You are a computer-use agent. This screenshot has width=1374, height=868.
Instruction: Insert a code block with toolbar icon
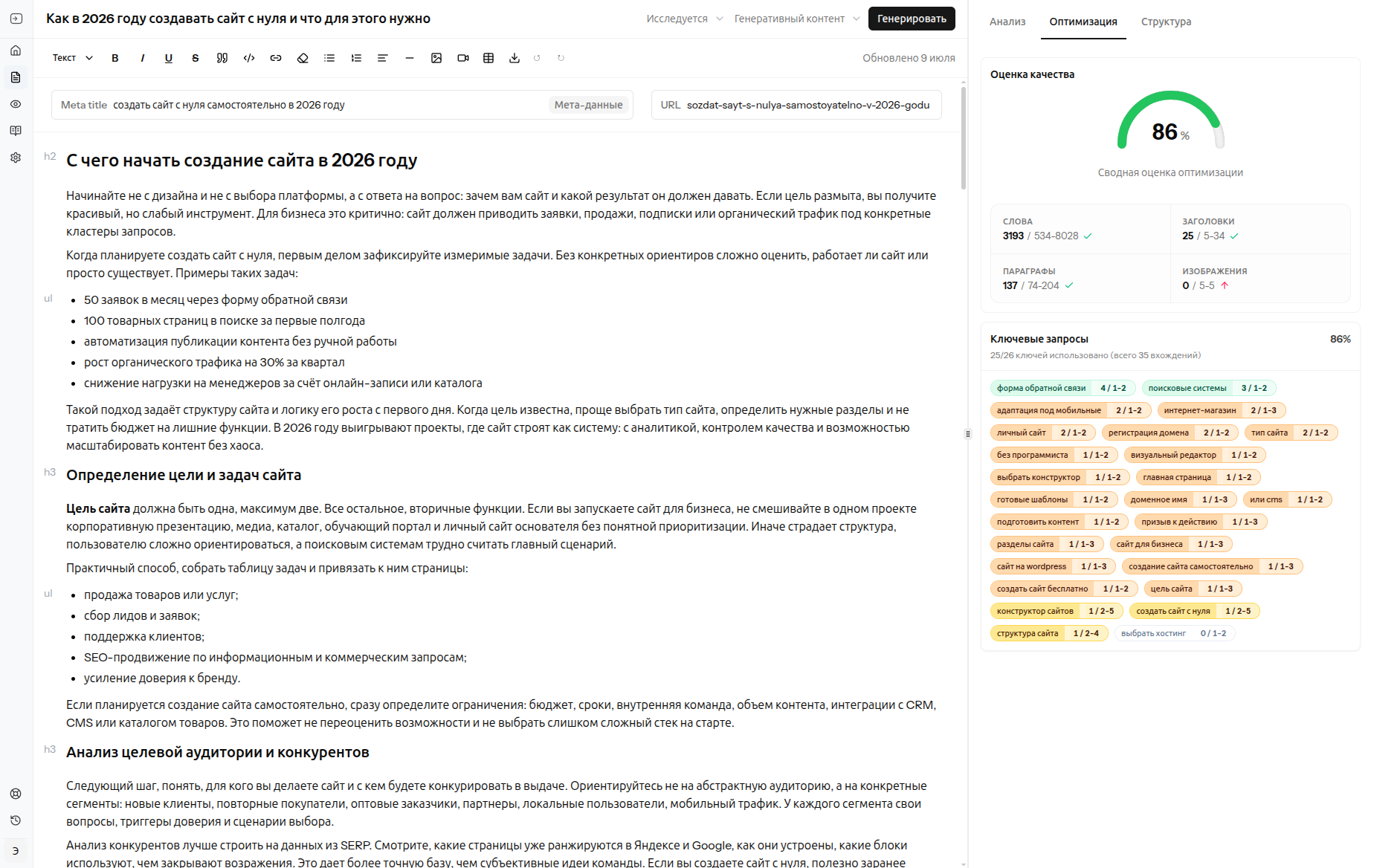pos(249,58)
